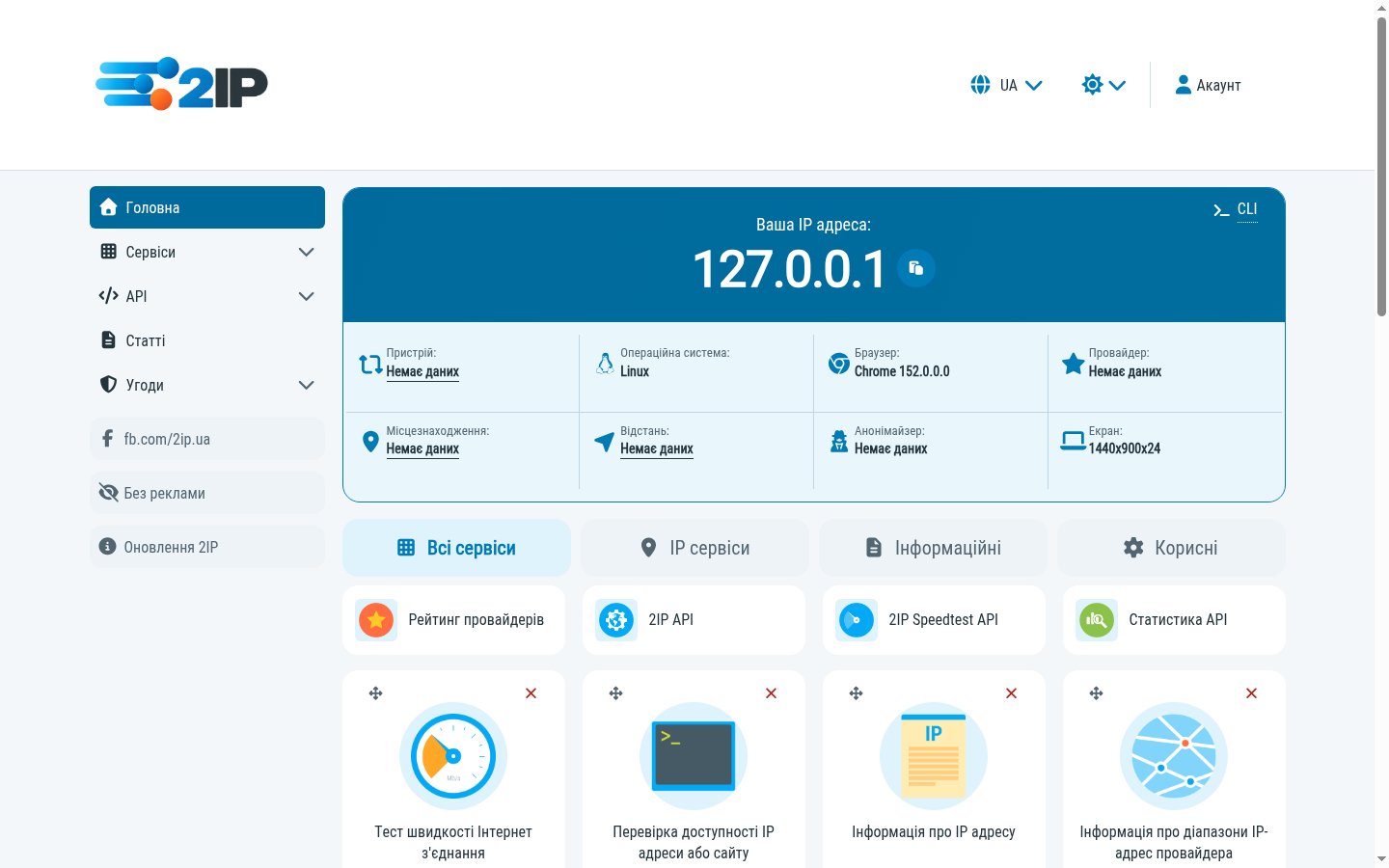Open the 2IP Speedtest API card
Viewport: 1389px width, 868px height.
[x=934, y=620]
